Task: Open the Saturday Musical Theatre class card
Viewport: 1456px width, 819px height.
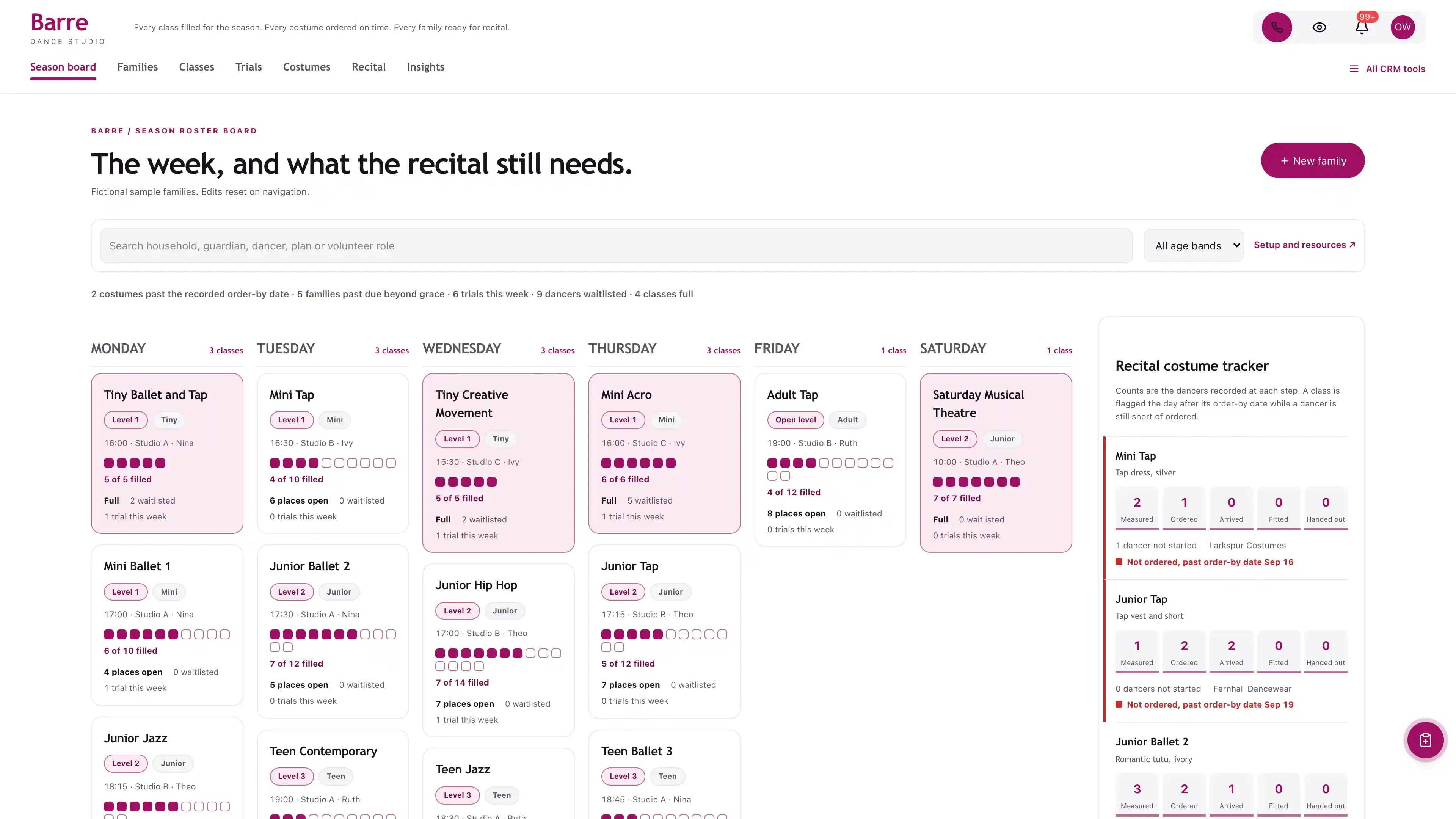Action: [x=996, y=462]
